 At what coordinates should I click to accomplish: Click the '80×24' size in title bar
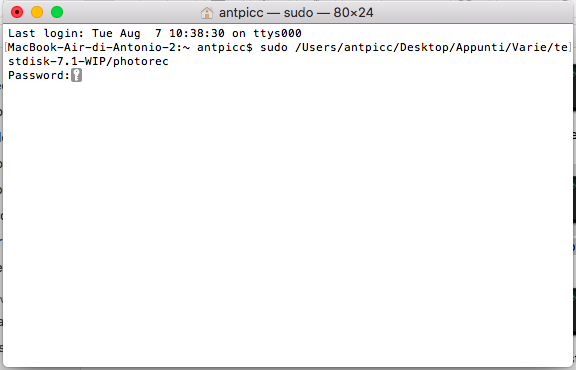pyautogui.click(x=353, y=13)
